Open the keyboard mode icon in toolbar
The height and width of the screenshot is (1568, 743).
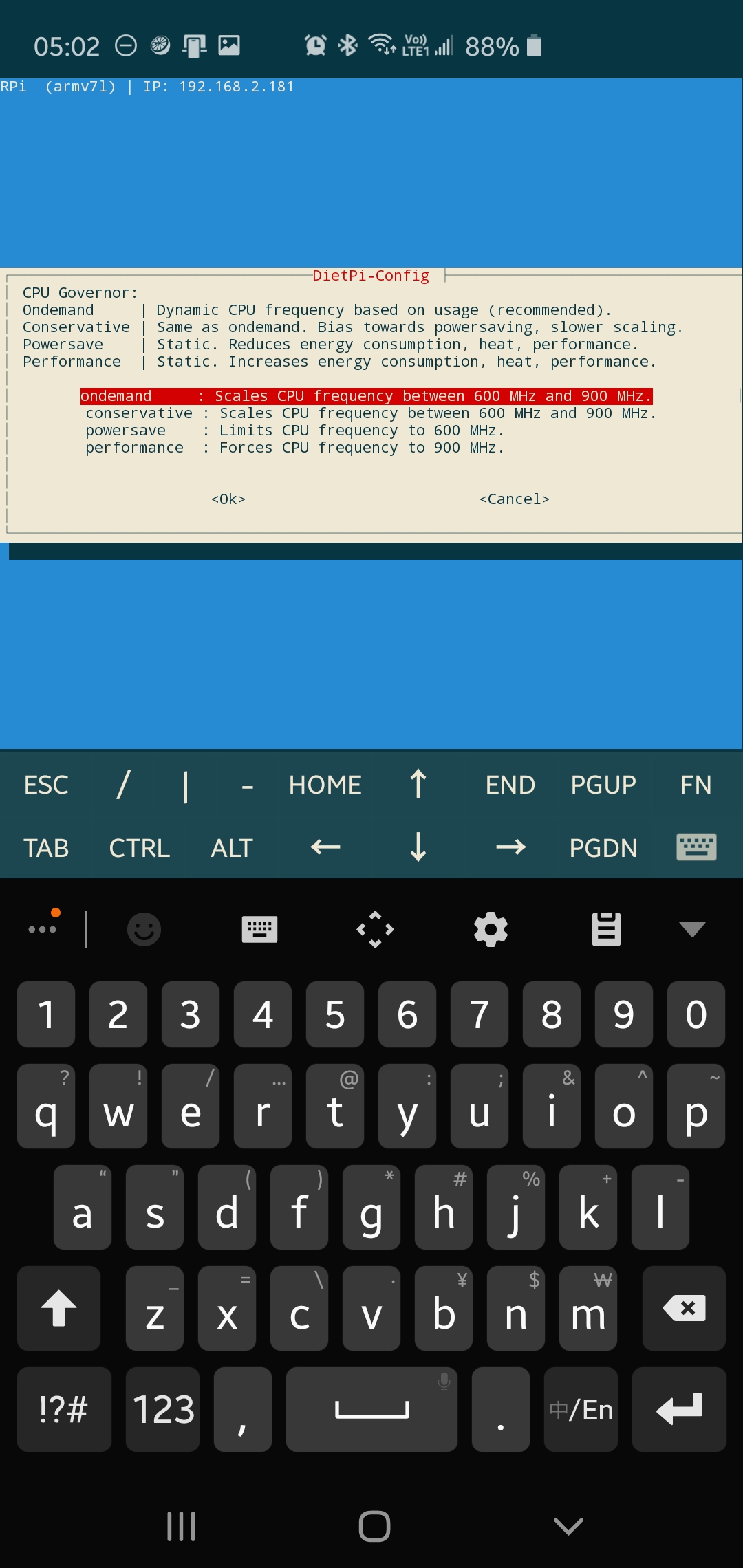pos(259,929)
